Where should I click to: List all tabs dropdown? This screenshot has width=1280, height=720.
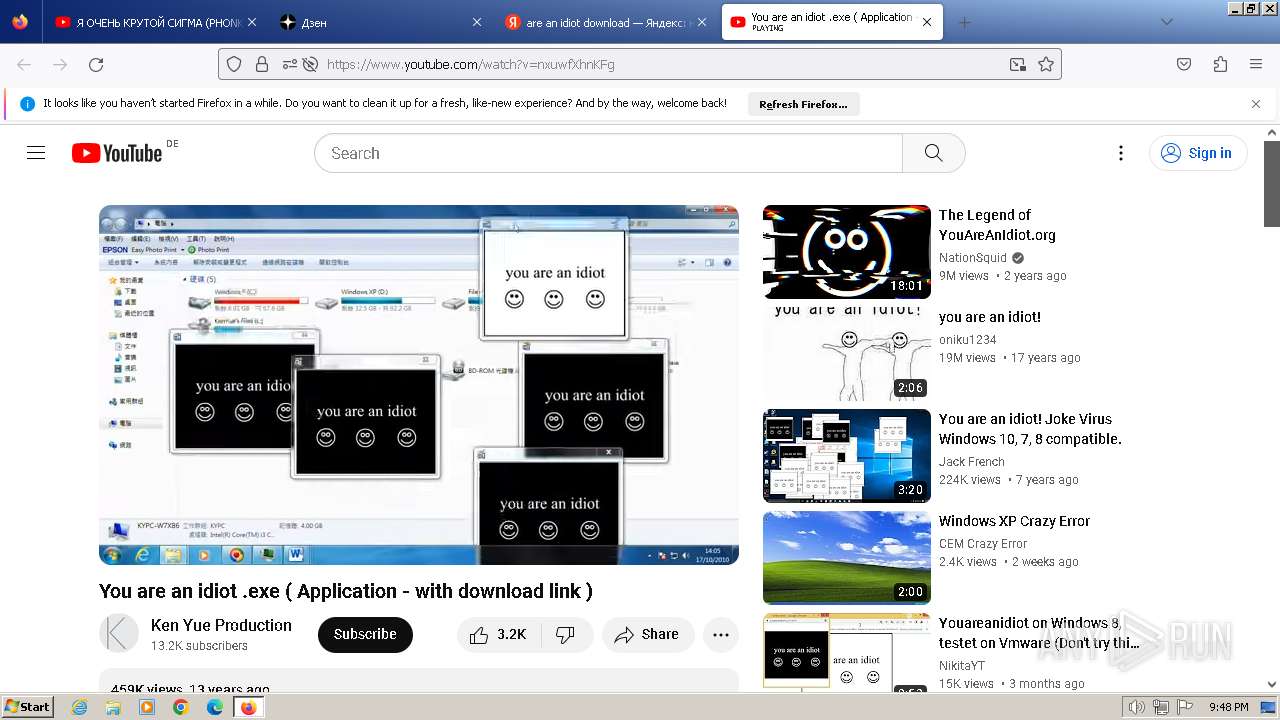tap(1166, 22)
